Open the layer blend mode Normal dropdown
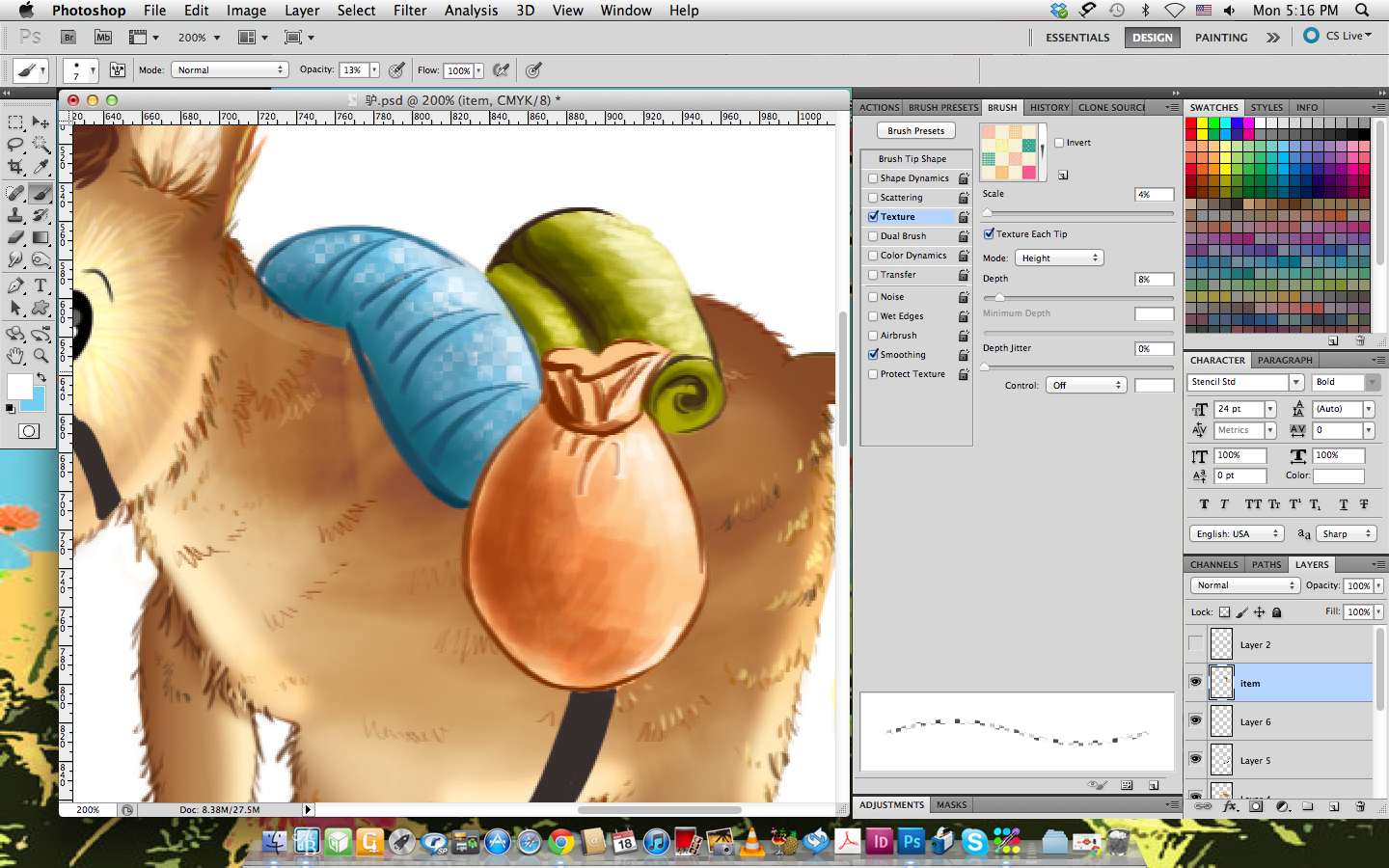This screenshot has width=1389, height=868. coord(1245,585)
